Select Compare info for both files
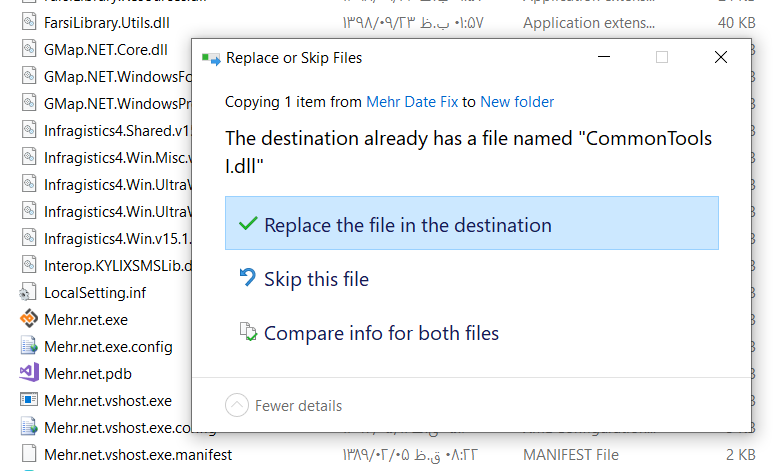781x471 pixels. click(x=381, y=333)
